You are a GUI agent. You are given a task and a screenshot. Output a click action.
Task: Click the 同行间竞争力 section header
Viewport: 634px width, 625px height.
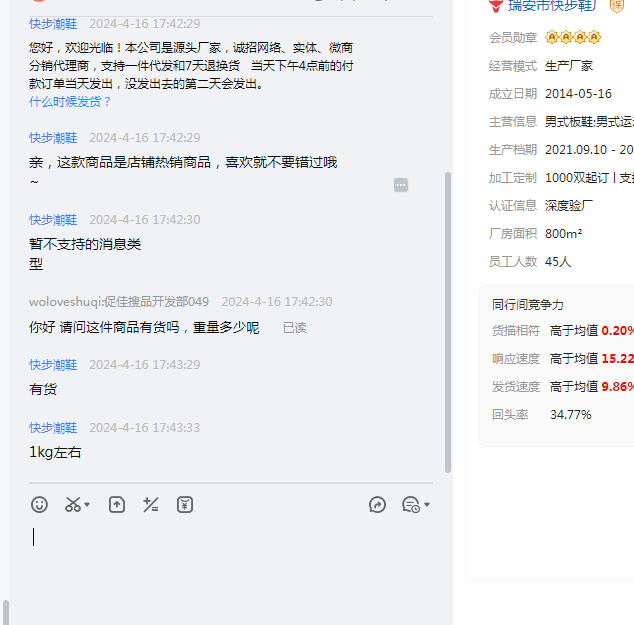(527, 305)
